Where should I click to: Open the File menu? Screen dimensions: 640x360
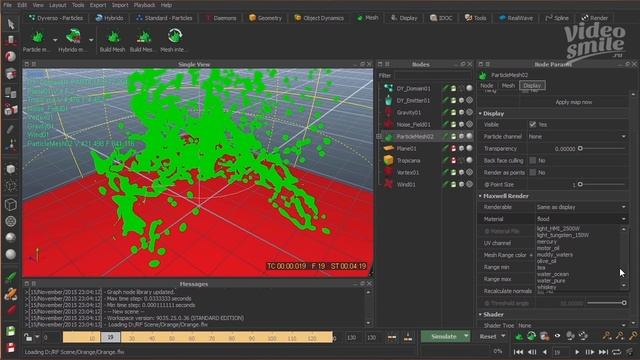coord(7,5)
